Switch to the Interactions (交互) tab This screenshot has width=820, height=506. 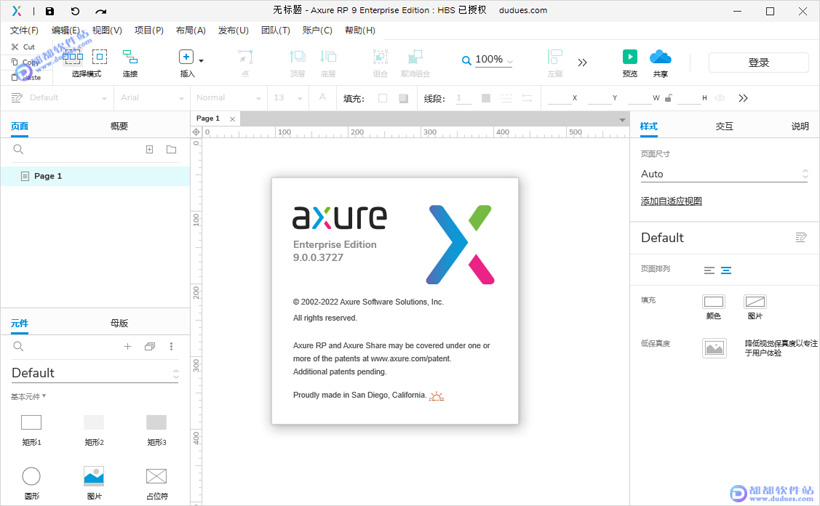click(x=724, y=126)
